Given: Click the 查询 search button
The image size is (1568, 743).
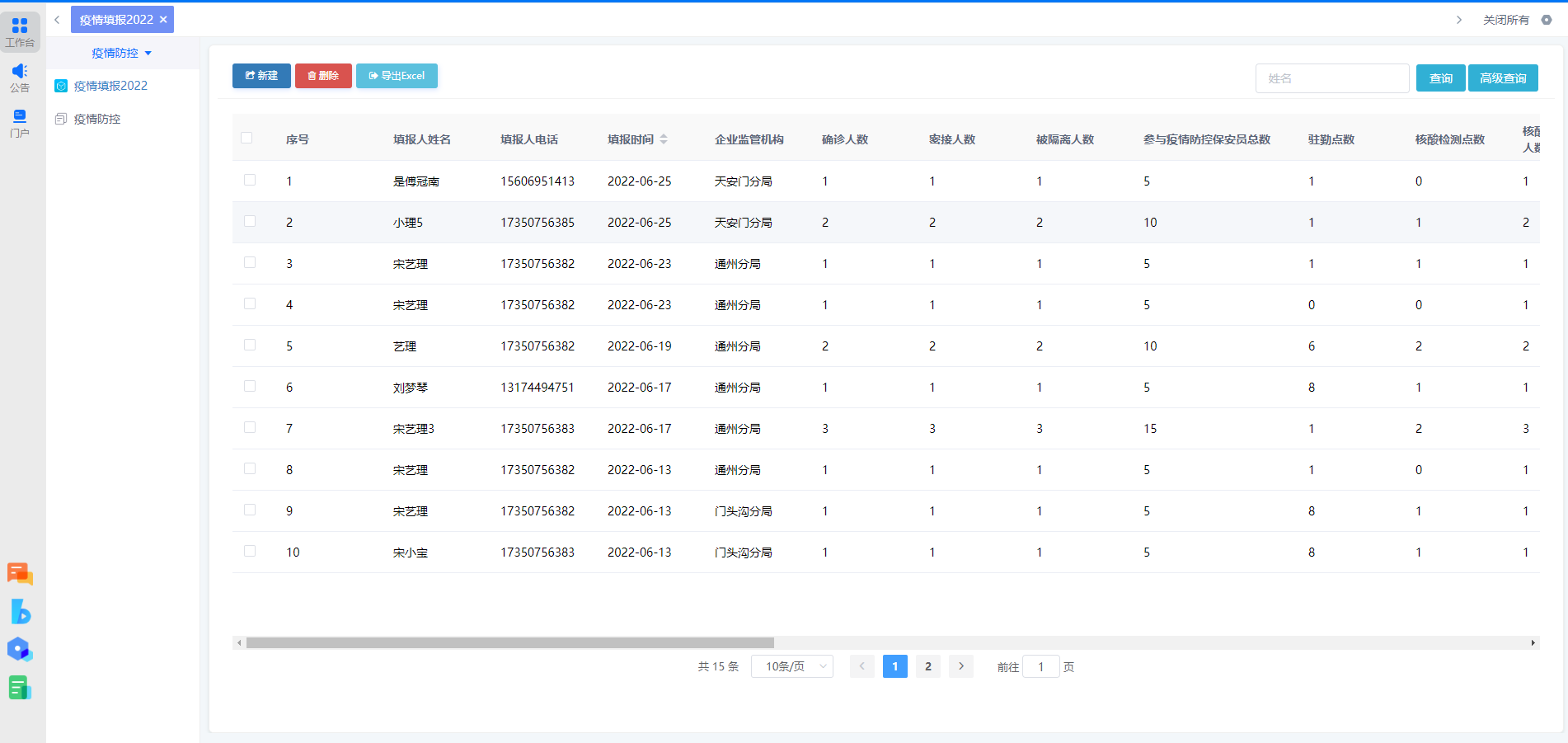Looking at the screenshot, I should pos(1441,78).
